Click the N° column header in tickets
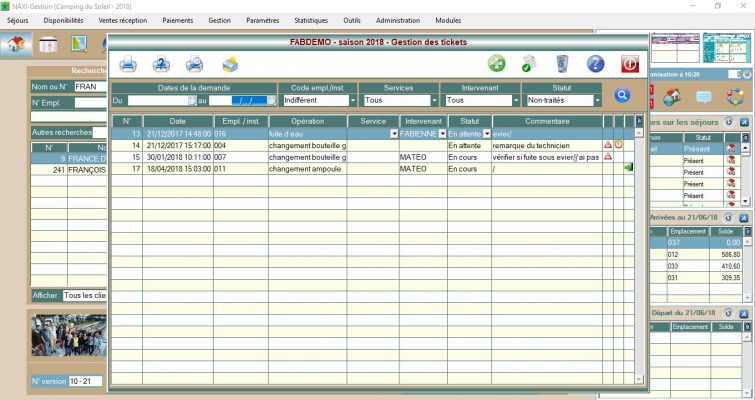This screenshot has width=755, height=400. pos(127,121)
